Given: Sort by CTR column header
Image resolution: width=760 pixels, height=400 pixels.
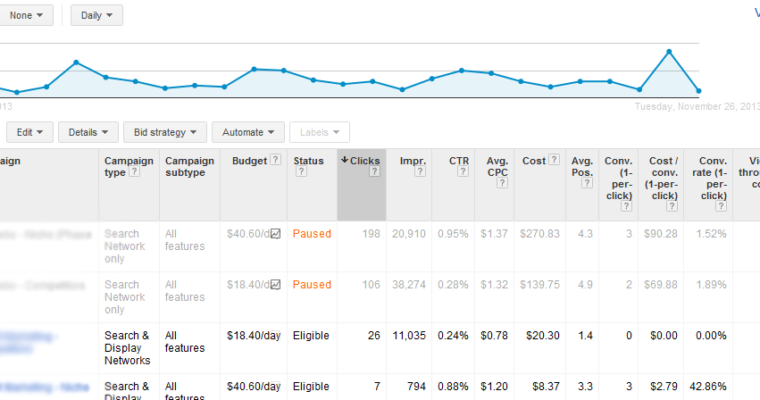Looking at the screenshot, I should [x=459, y=161].
